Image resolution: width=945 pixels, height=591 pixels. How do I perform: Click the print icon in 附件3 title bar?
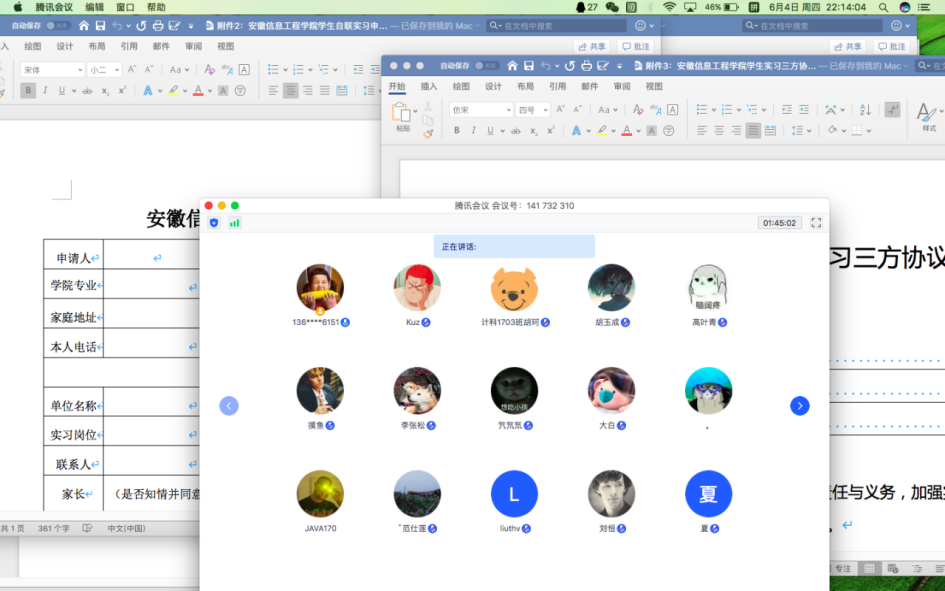[x=585, y=66]
